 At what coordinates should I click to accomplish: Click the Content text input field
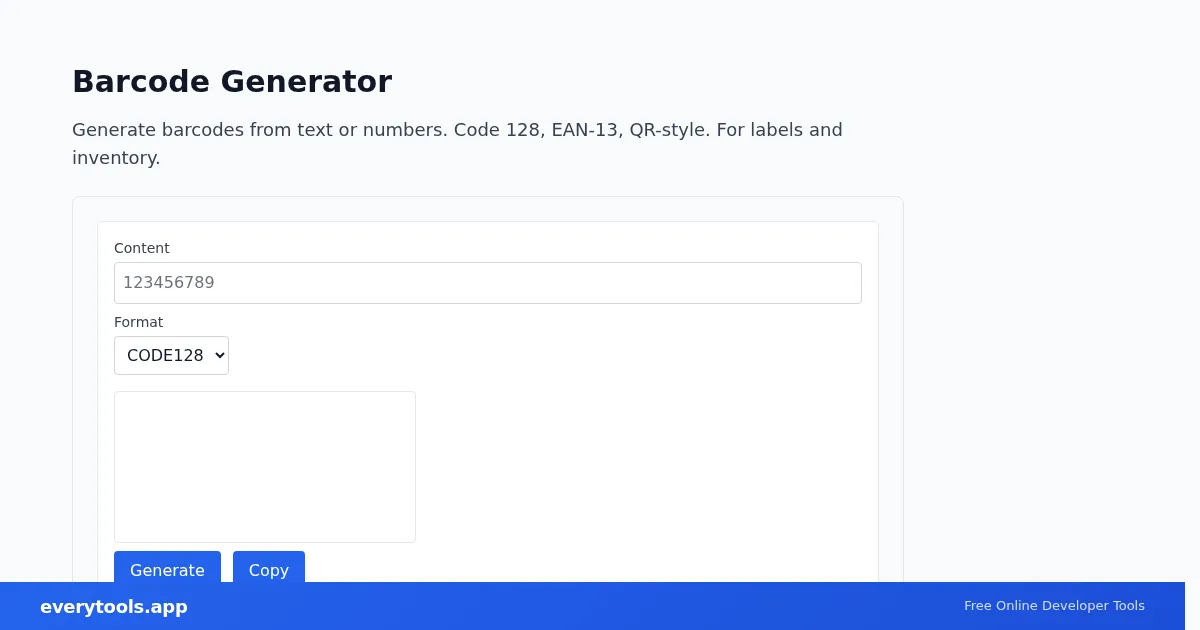pos(487,283)
